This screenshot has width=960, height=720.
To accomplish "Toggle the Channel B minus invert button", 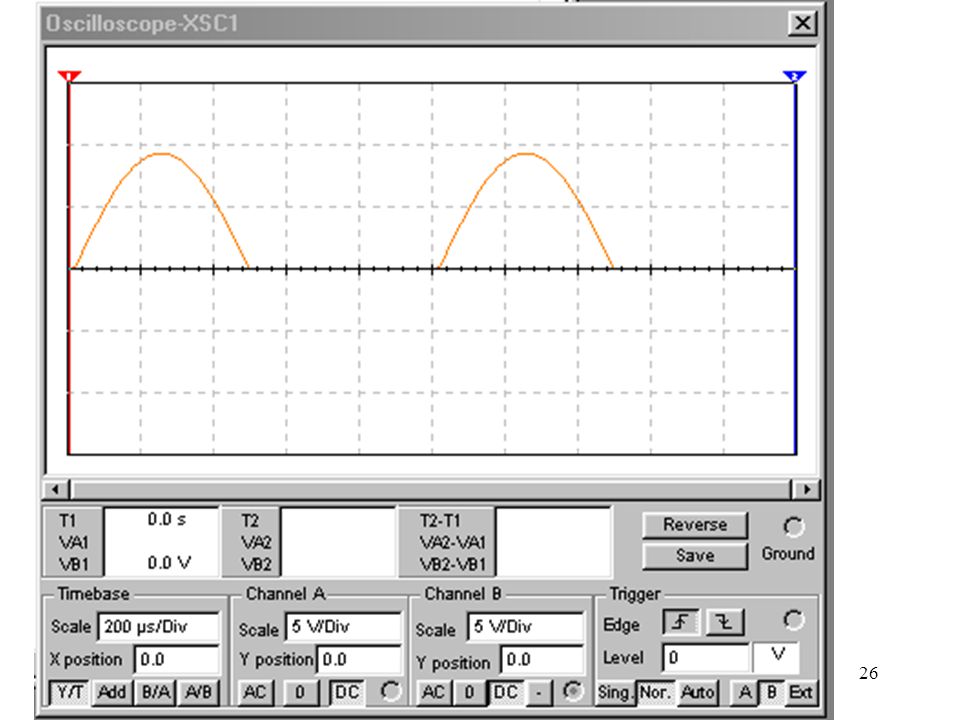I will coord(538,692).
